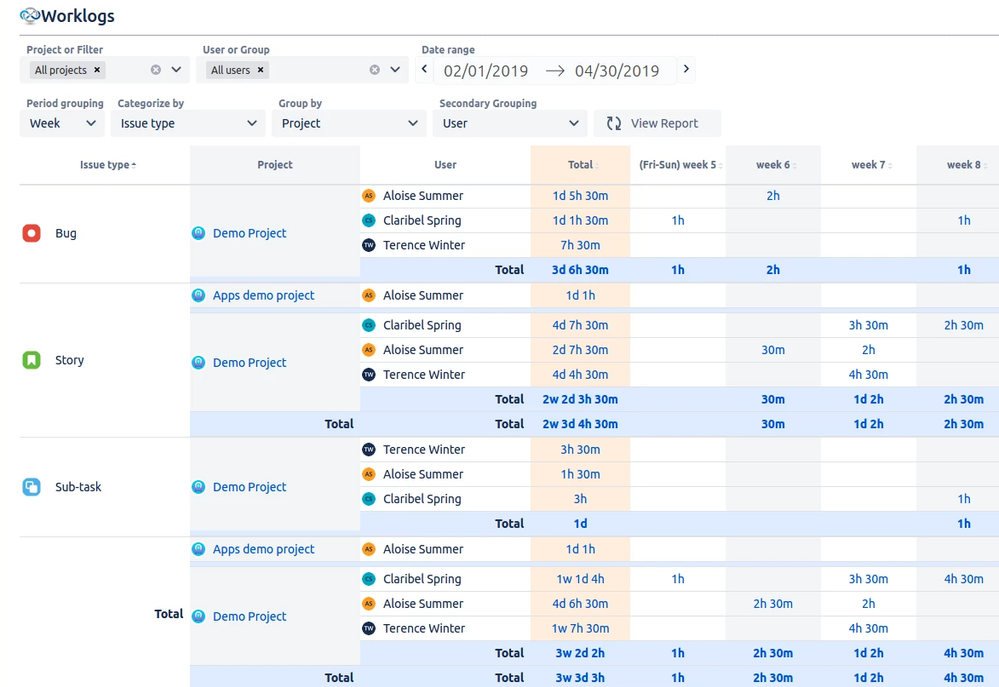This screenshot has width=999, height=687.
Task: Click the red Bug issue type icon
Action: coord(30,233)
